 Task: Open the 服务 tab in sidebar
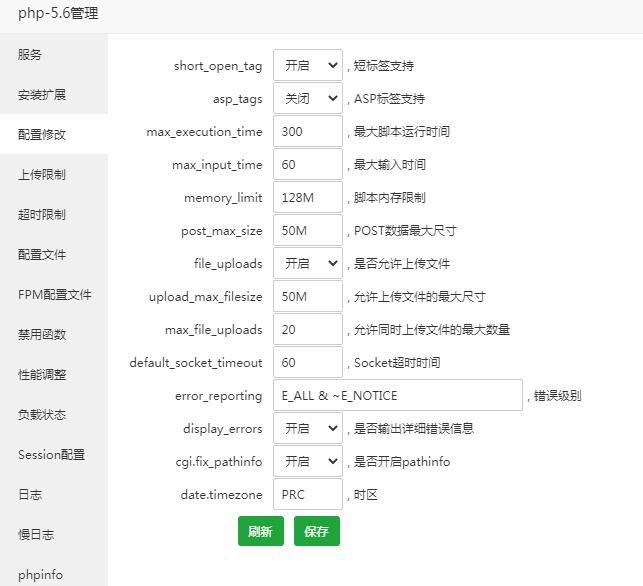[x=30, y=55]
